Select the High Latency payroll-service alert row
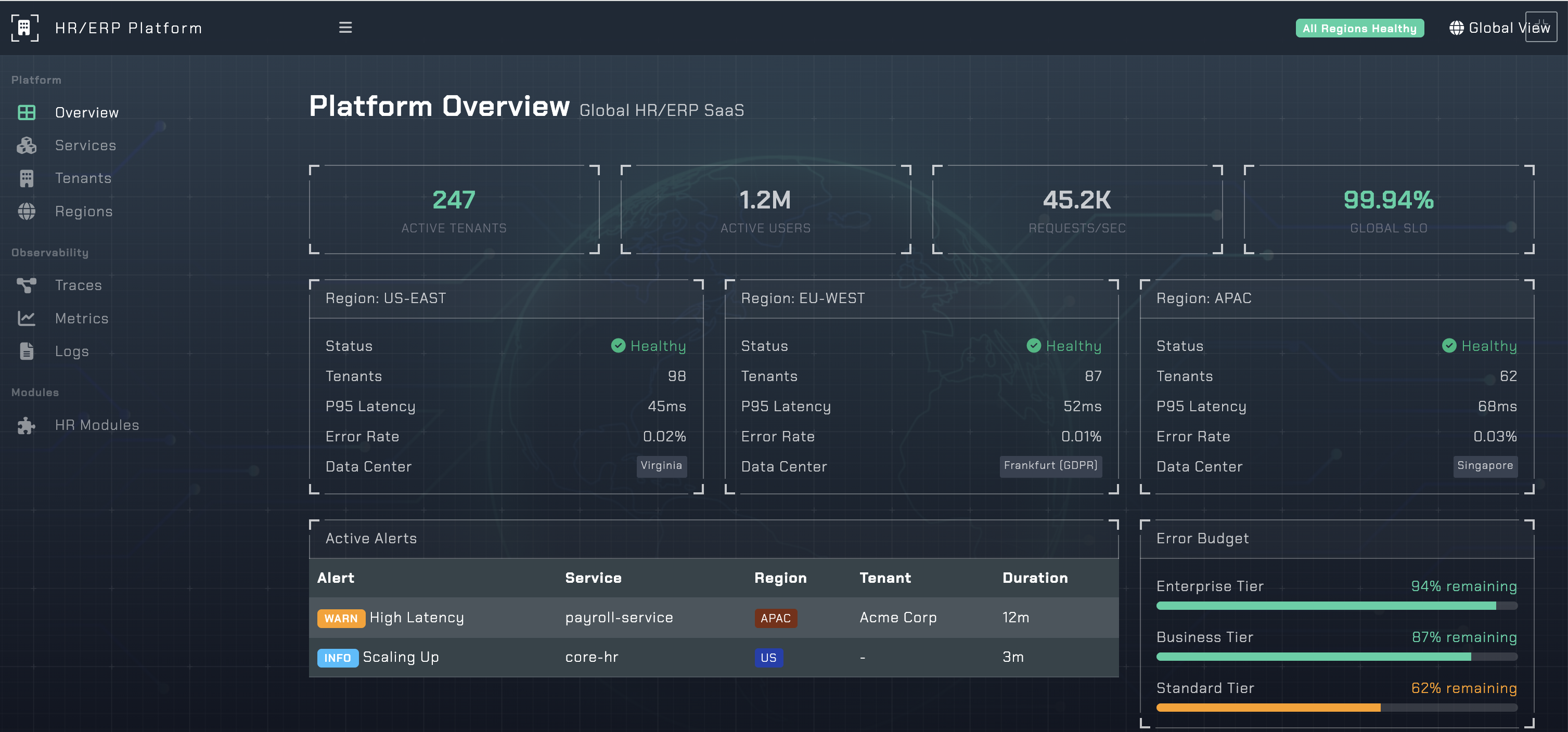The image size is (1568, 732). click(712, 617)
